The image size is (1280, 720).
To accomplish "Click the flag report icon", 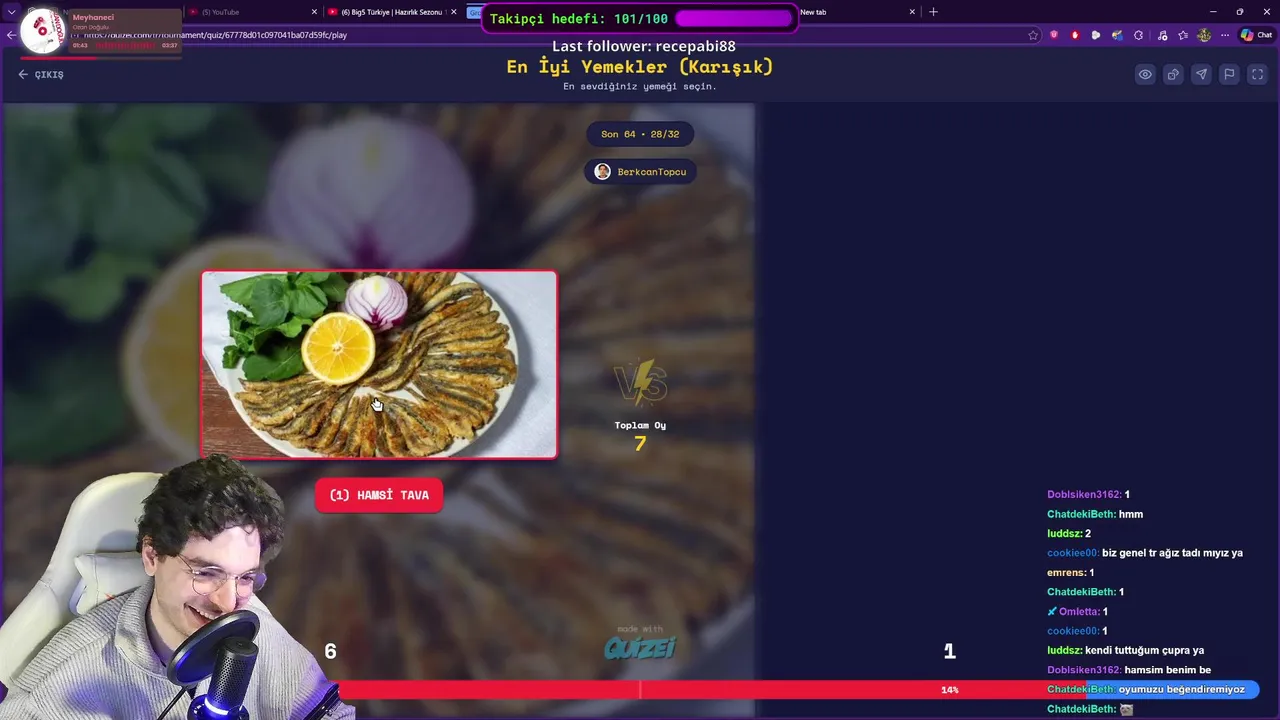I will (x=1229, y=74).
